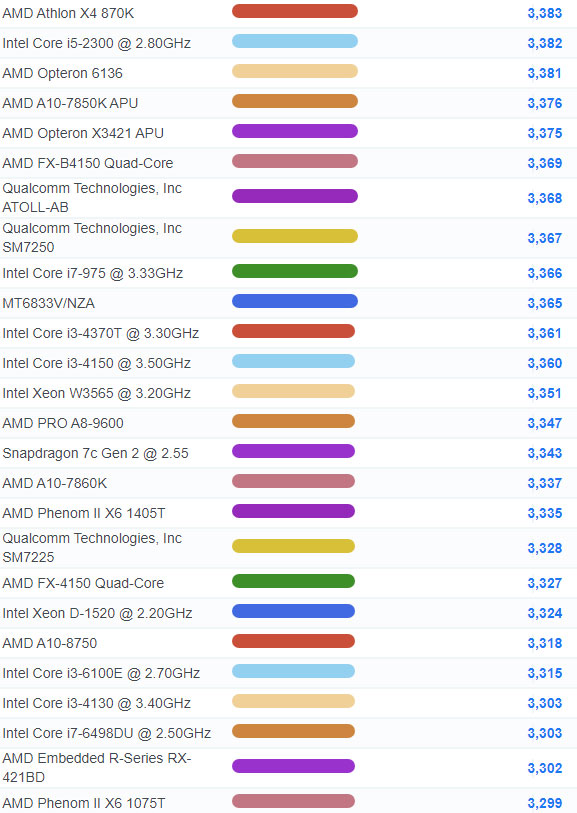Open the MT6833V/NZA entry
Screen dimensions: 577x813
(48, 303)
